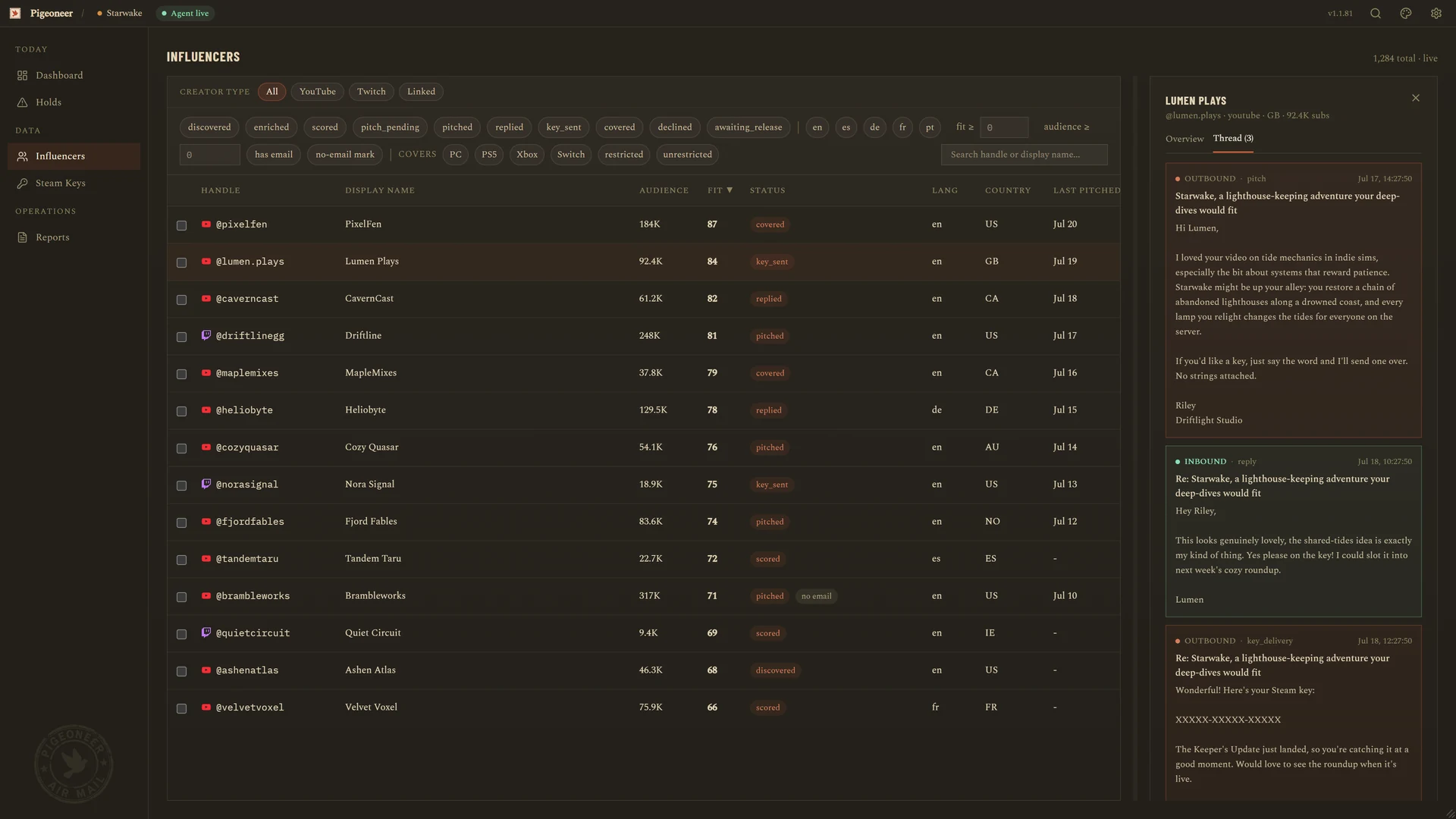Click YouTube icon beside @brambleworks

(206, 596)
